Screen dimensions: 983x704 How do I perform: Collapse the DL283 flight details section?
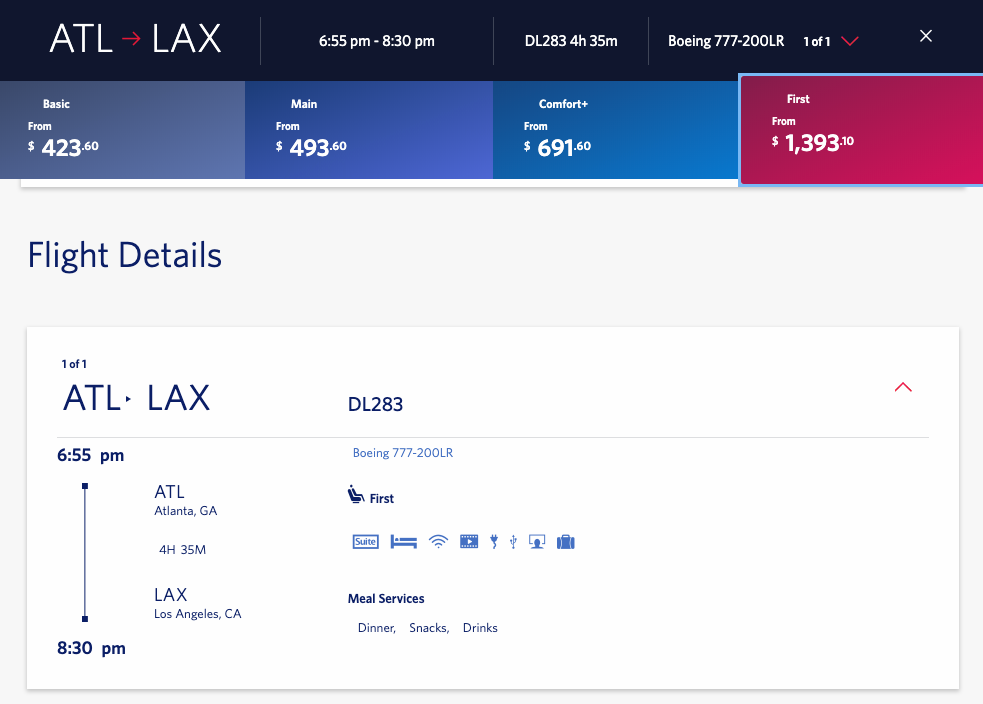[x=903, y=387]
